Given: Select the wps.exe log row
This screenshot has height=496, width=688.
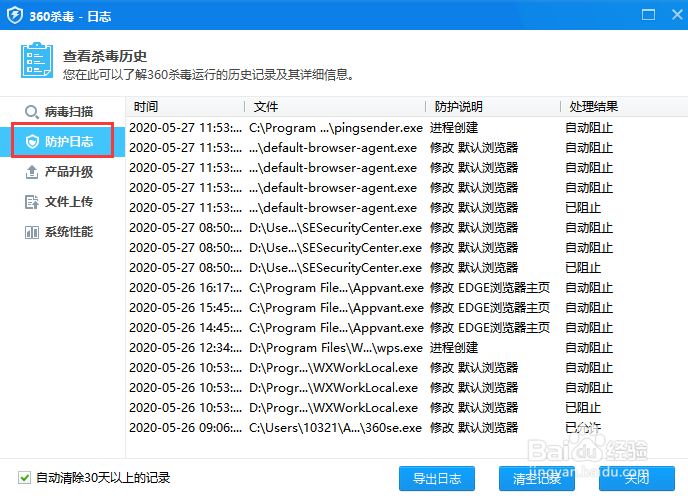Looking at the screenshot, I should (x=407, y=348).
